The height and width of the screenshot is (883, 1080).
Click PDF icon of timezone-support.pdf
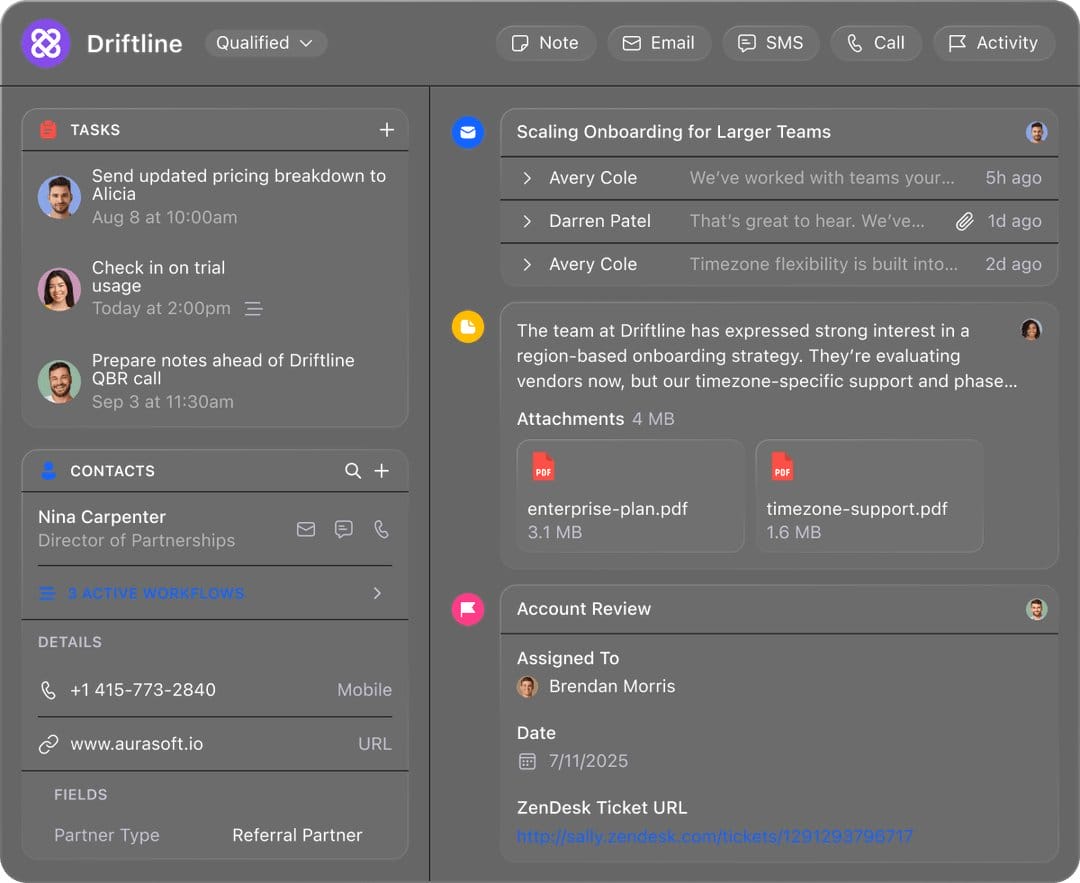point(782,466)
